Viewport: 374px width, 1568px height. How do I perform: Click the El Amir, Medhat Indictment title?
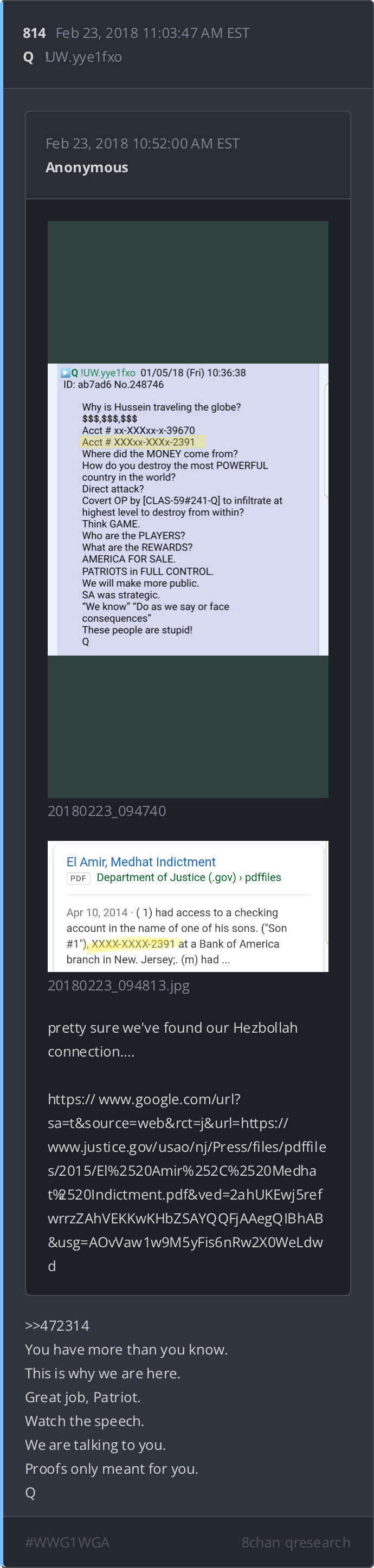pos(141,861)
